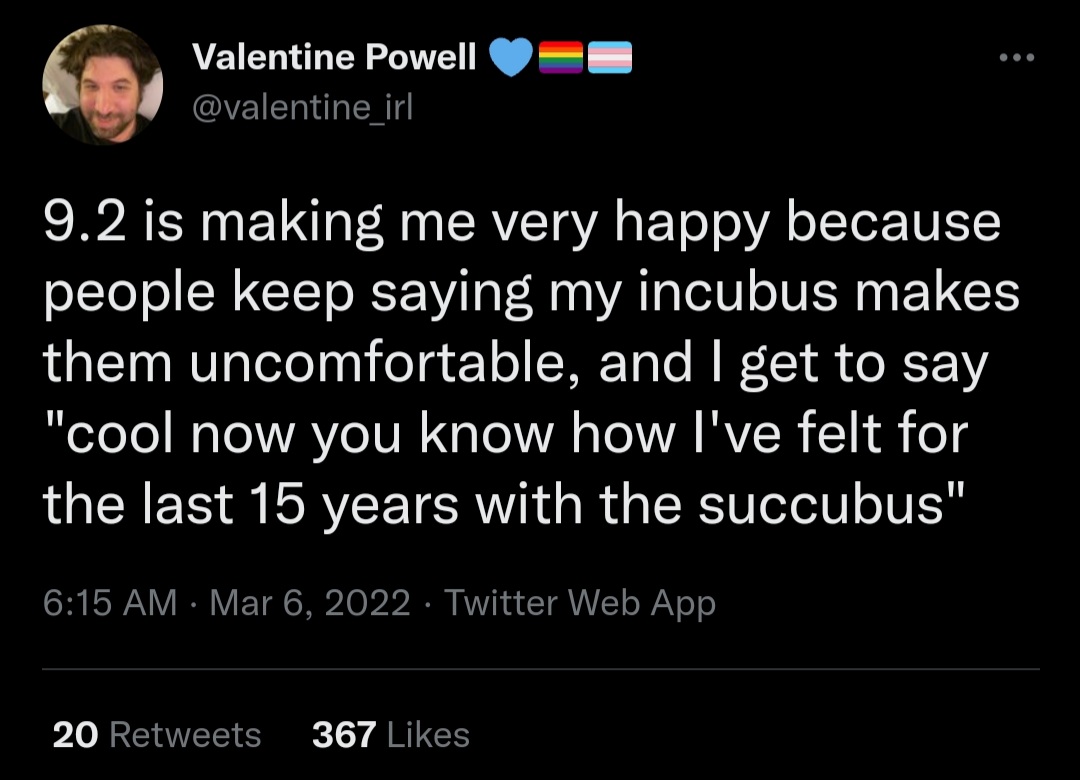
Task: Open the Valentine Powell display name
Action: tap(334, 57)
